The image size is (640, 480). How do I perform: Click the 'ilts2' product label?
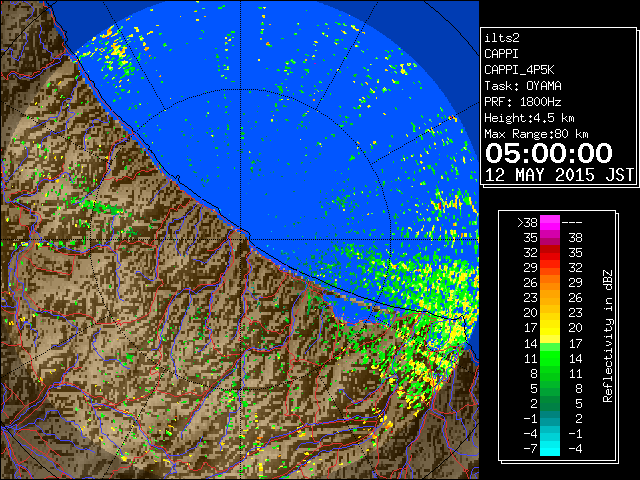click(x=502, y=38)
